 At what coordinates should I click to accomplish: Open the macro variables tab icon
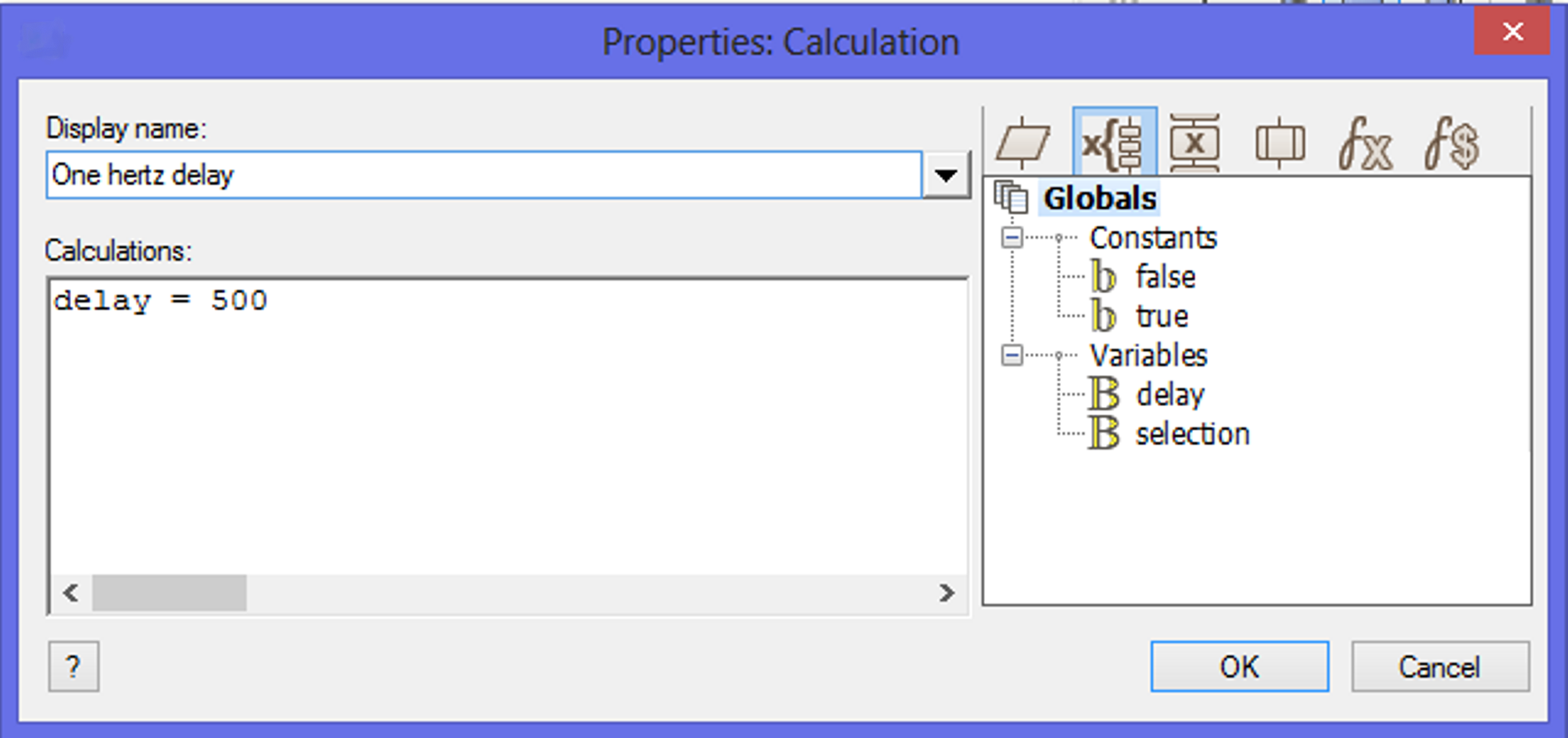click(1195, 143)
